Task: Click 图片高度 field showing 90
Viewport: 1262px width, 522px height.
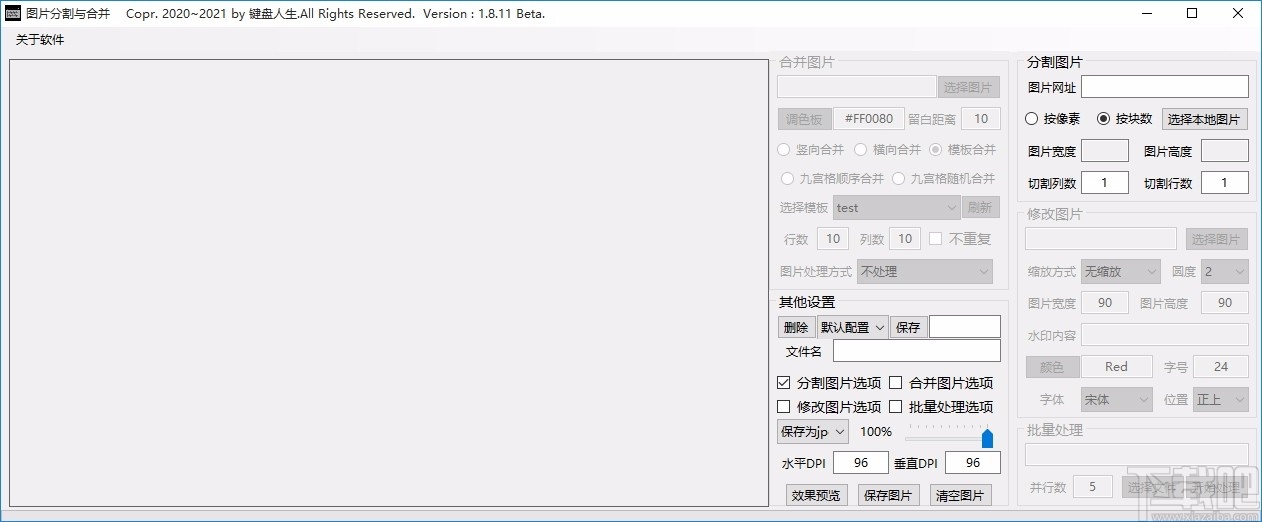Action: point(1225,303)
